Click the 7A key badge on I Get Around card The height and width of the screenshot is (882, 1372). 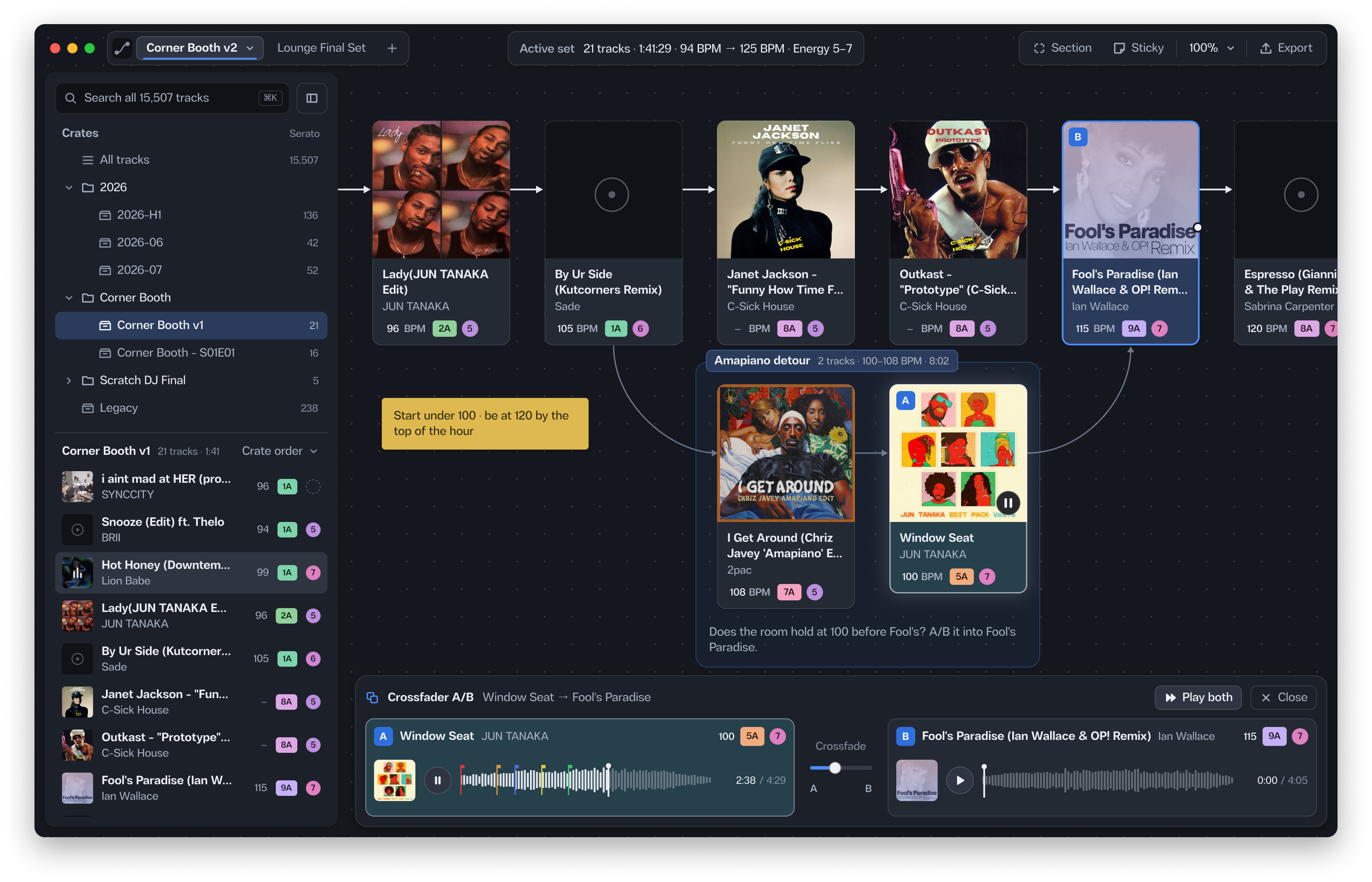click(x=789, y=592)
